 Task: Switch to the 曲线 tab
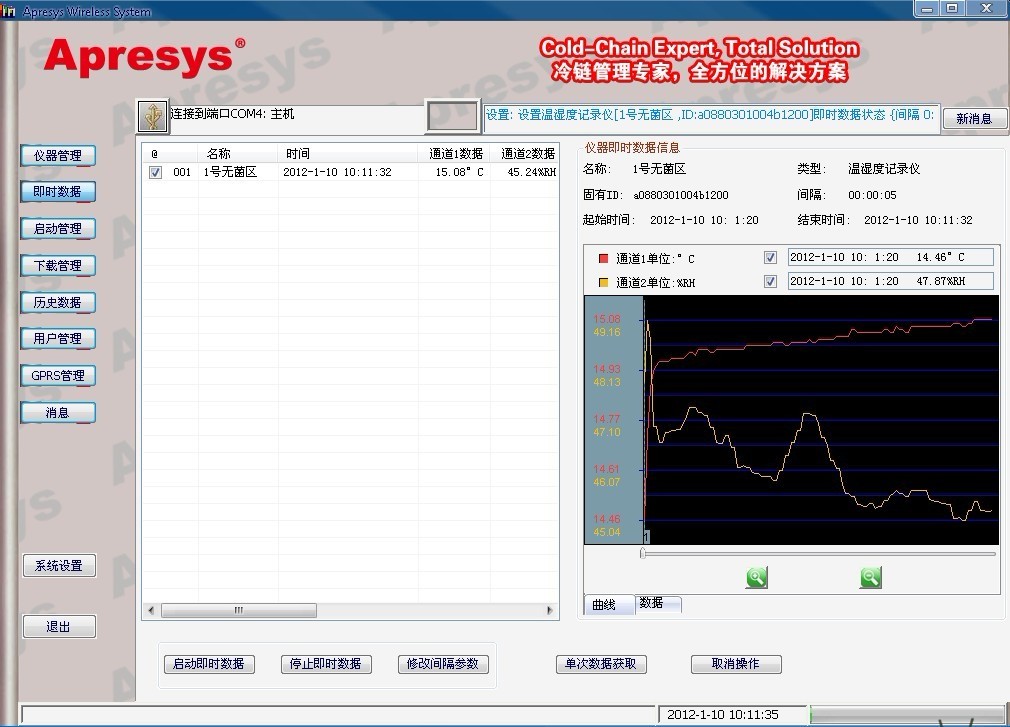(608, 605)
